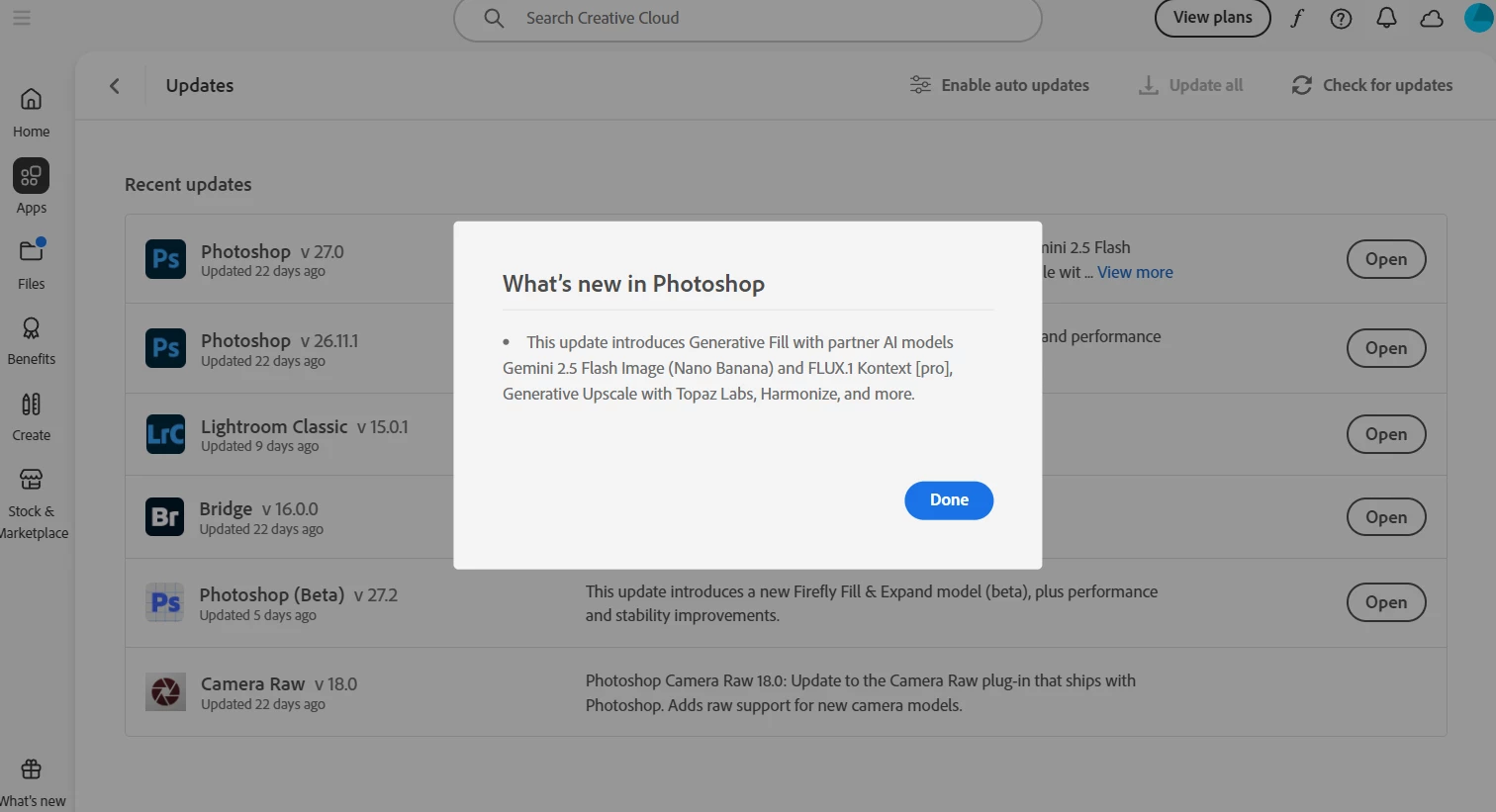This screenshot has width=1496, height=812.
Task: Click the Search Creative Cloud field
Action: [748, 18]
